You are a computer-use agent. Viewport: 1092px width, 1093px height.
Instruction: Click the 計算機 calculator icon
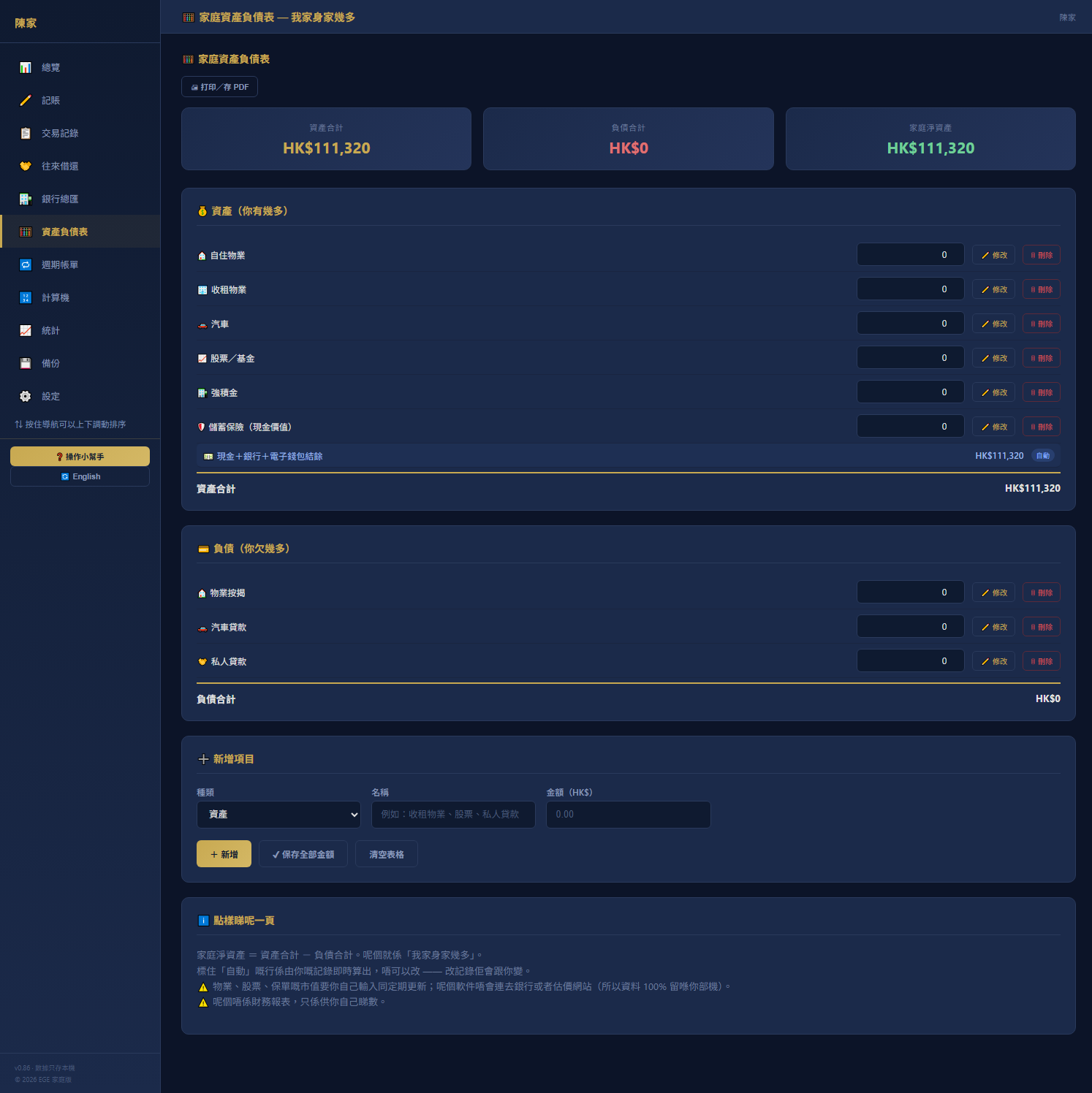click(x=26, y=297)
